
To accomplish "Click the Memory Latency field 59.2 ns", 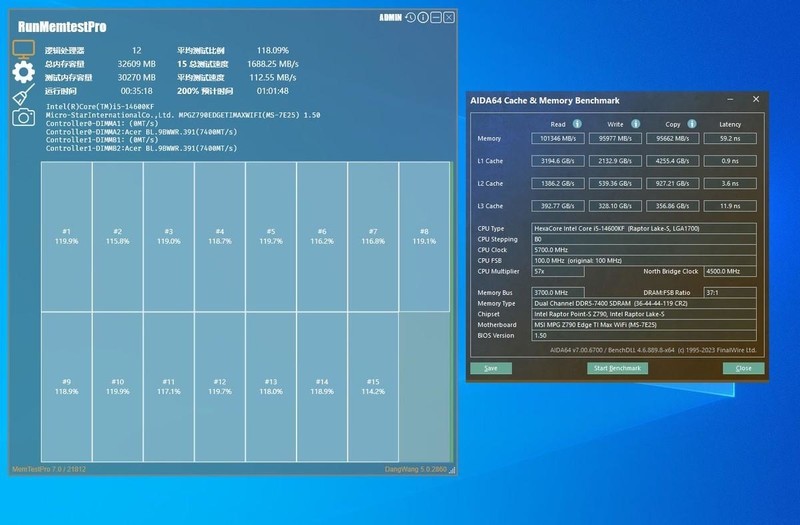I will pos(730,138).
